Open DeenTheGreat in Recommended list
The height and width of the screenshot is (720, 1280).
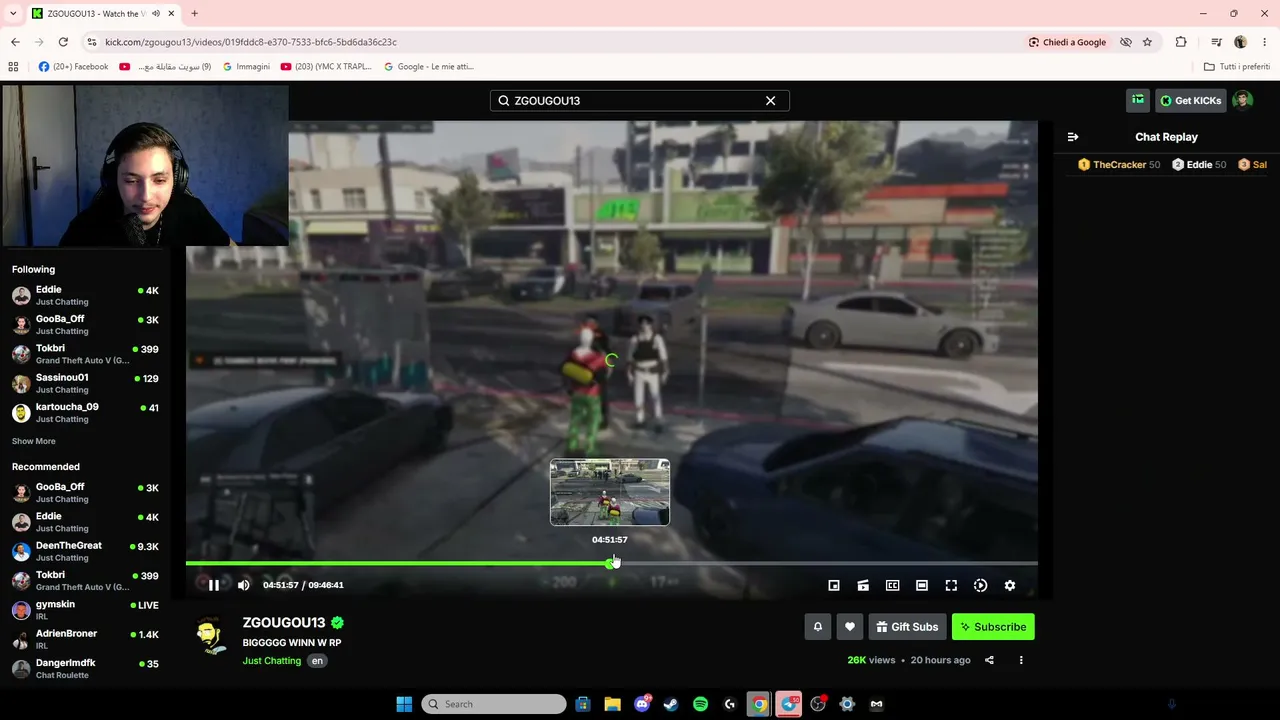click(x=85, y=551)
